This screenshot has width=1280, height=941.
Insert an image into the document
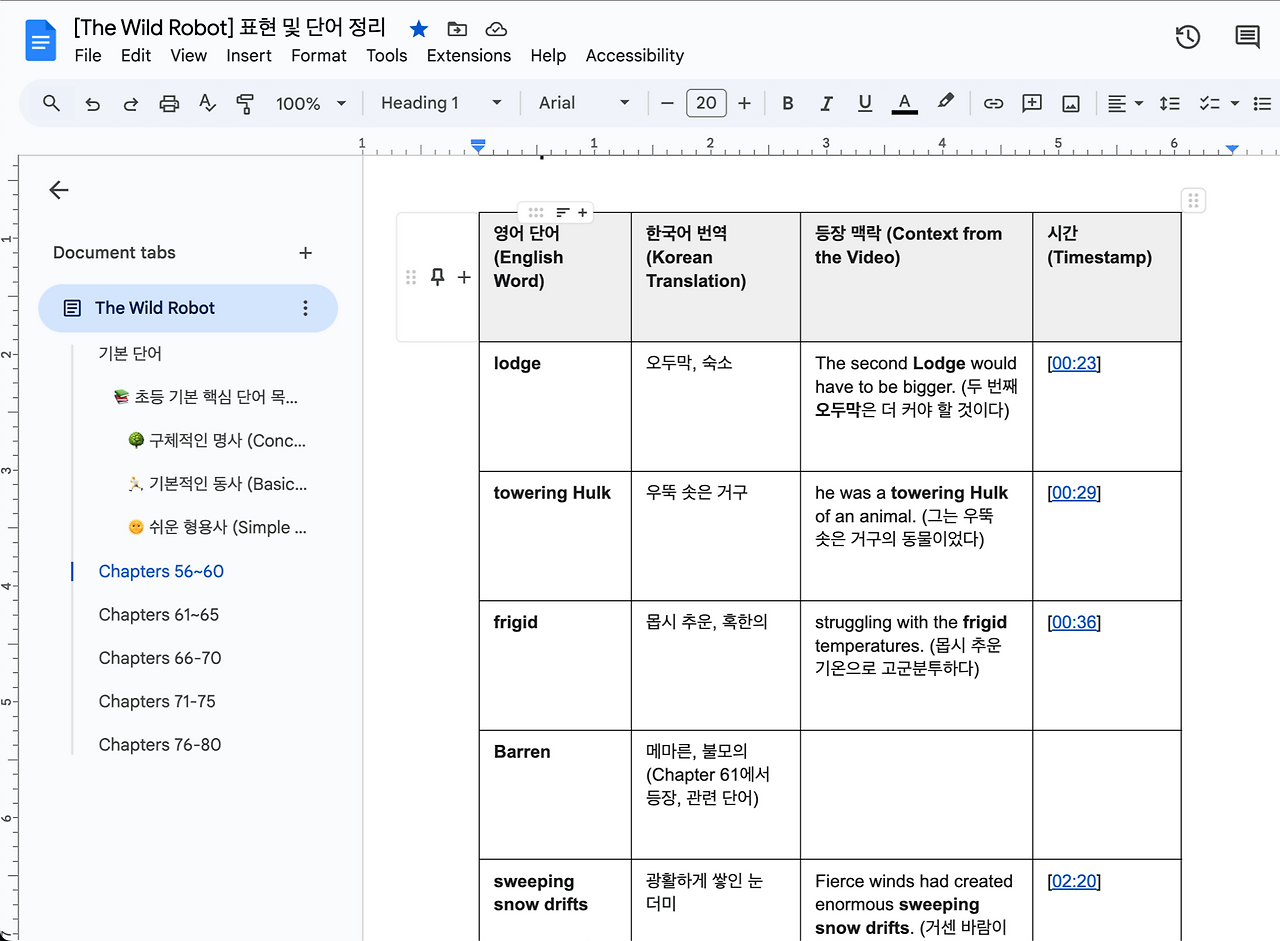1070,103
